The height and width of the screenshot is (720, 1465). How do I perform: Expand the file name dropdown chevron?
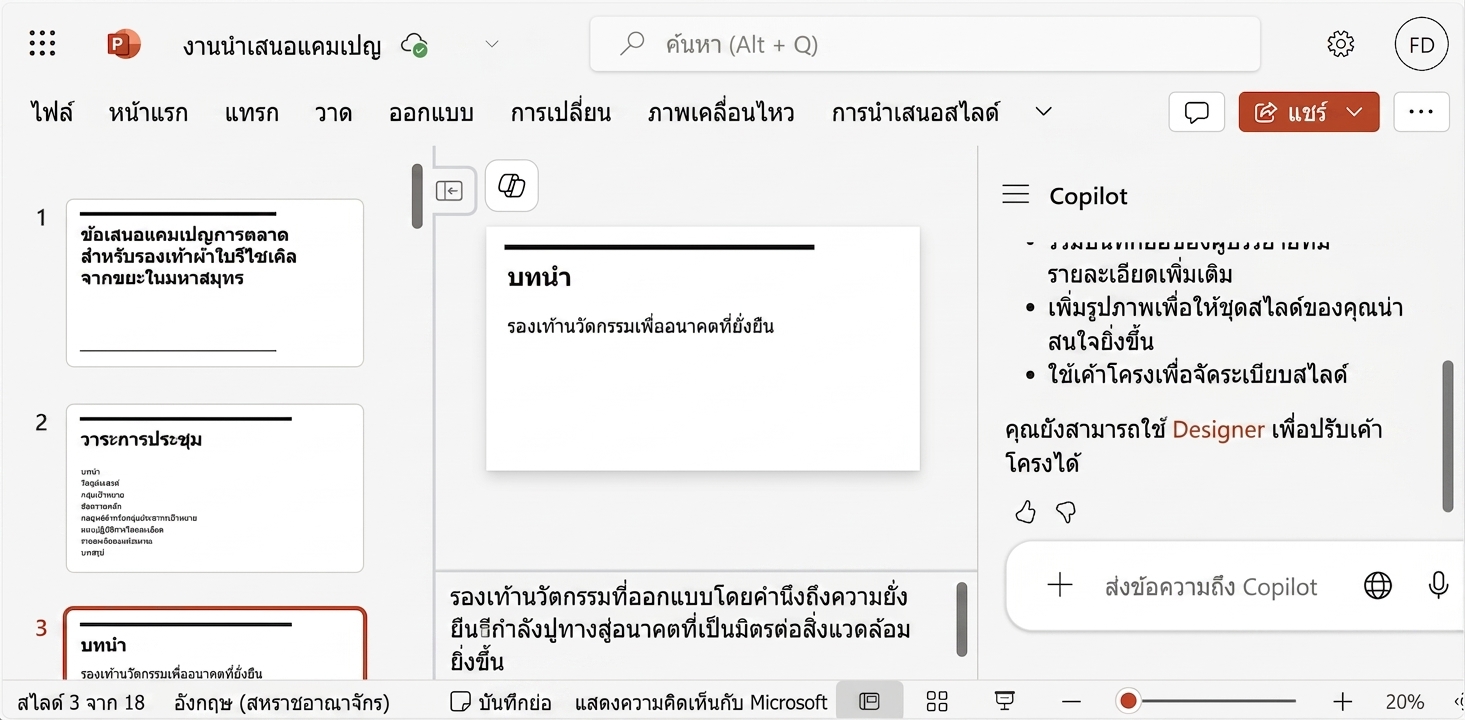pyautogui.click(x=491, y=44)
